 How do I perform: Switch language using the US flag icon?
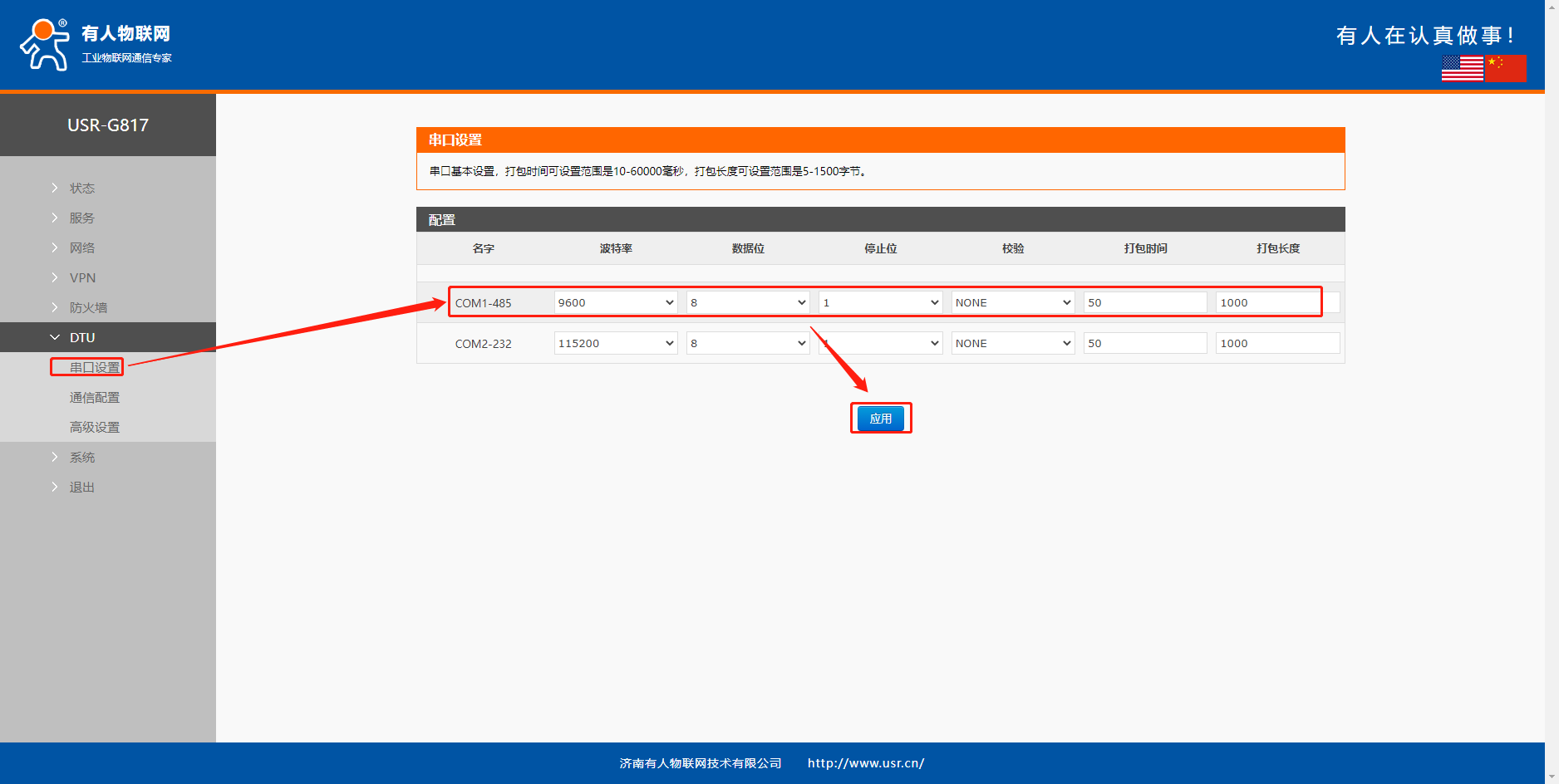[x=1462, y=68]
